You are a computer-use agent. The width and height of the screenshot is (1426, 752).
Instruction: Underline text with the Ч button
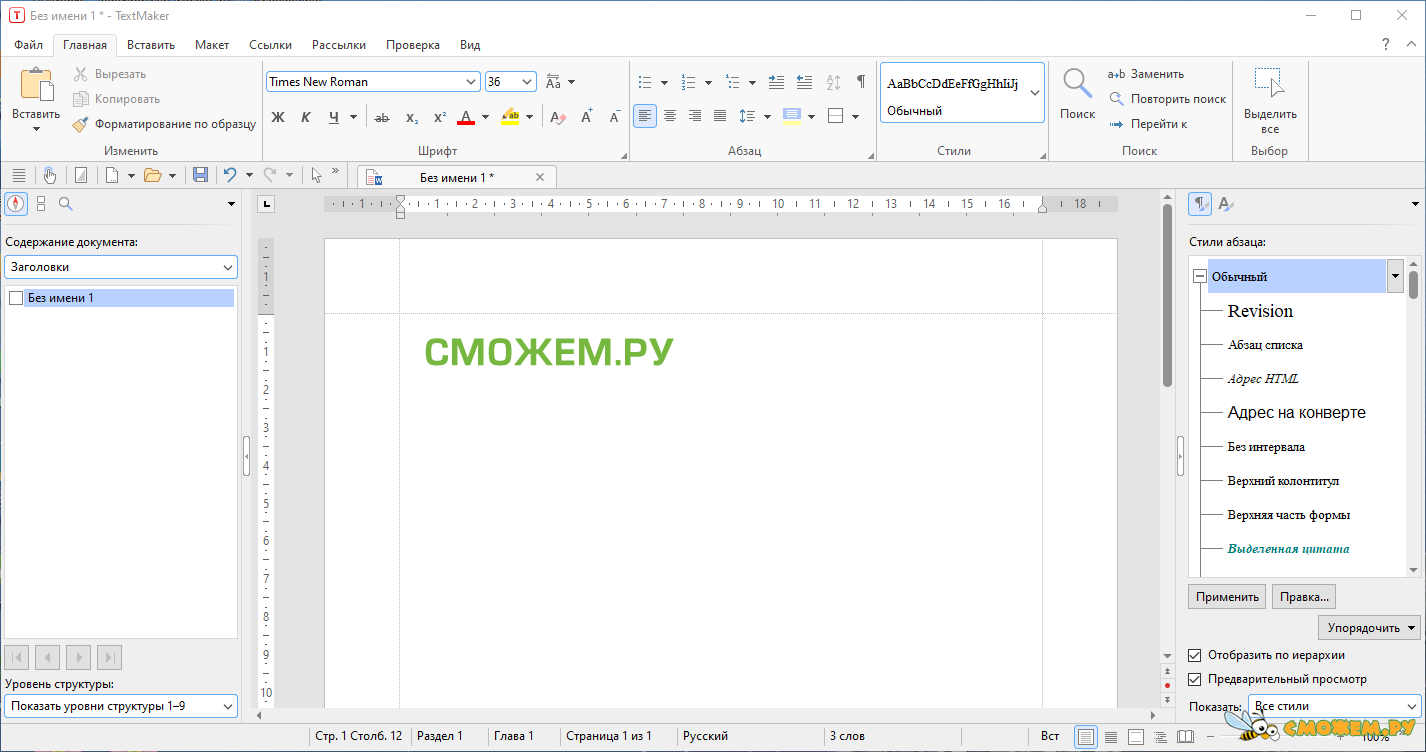tap(334, 117)
